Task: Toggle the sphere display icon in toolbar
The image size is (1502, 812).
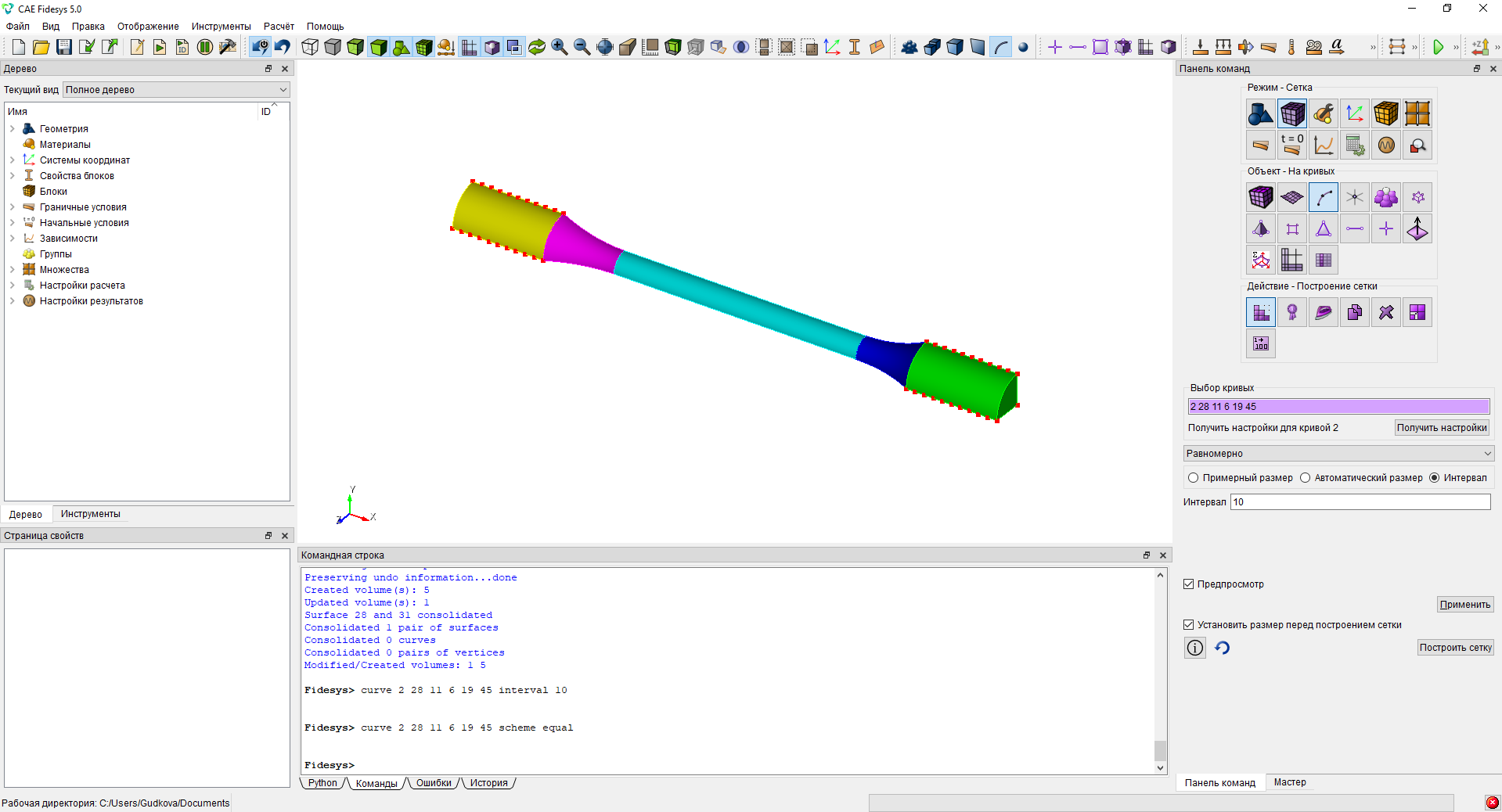Action: pos(1023,47)
